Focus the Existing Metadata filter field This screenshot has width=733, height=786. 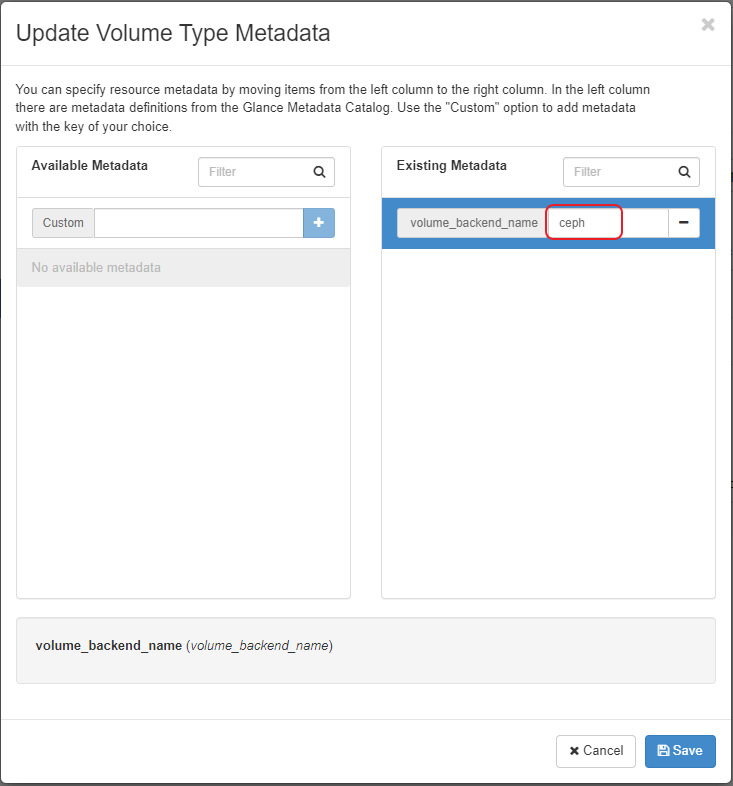(617, 172)
